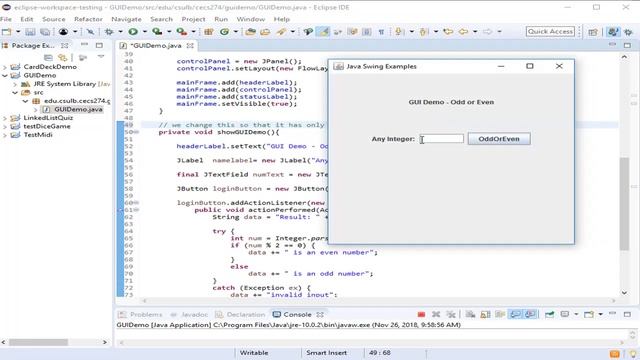
Task: Open Display Selected Console dropdown
Action: pyautogui.click(x=576, y=314)
